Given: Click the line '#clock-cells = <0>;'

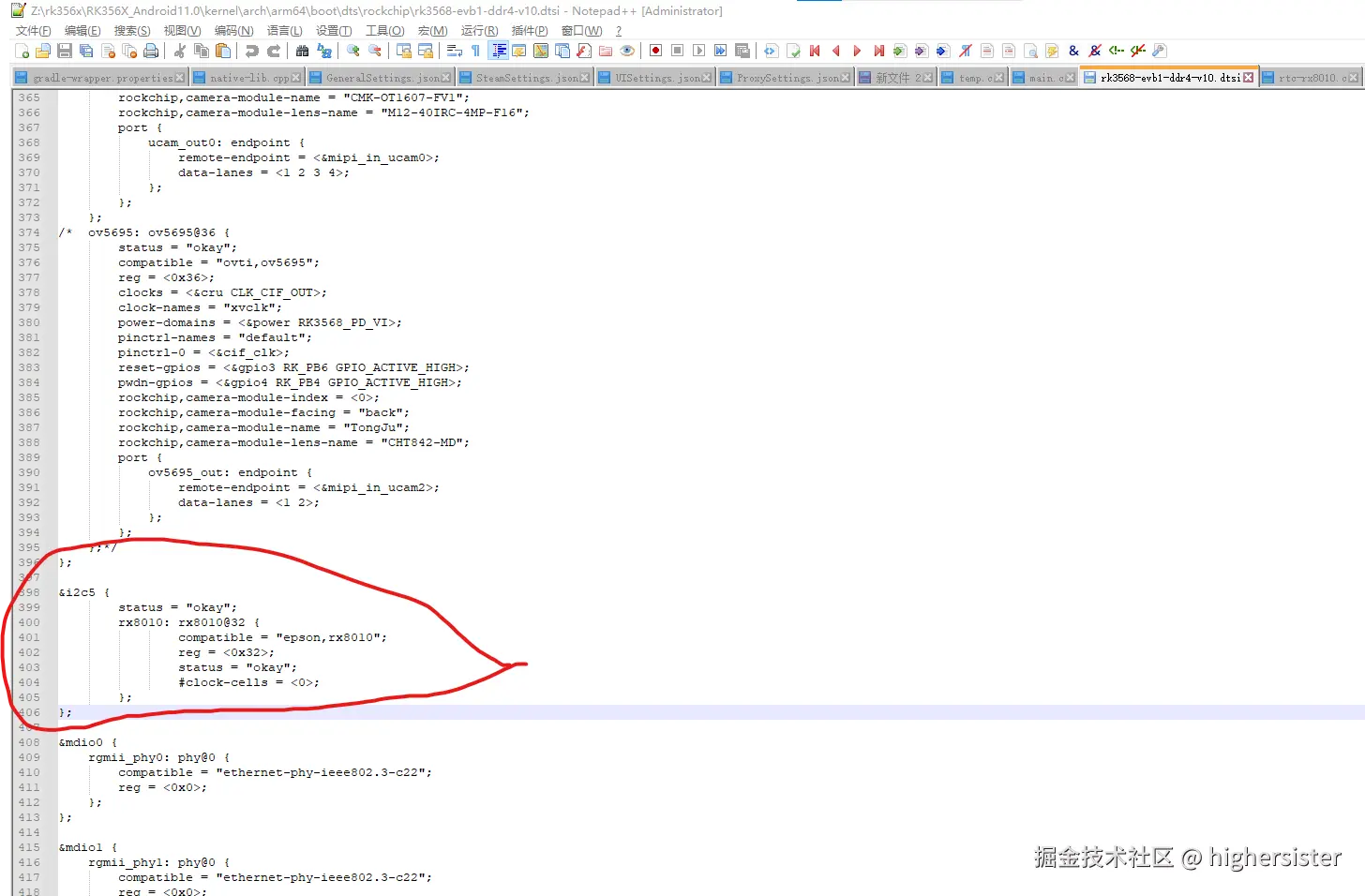Looking at the screenshot, I should [248, 682].
